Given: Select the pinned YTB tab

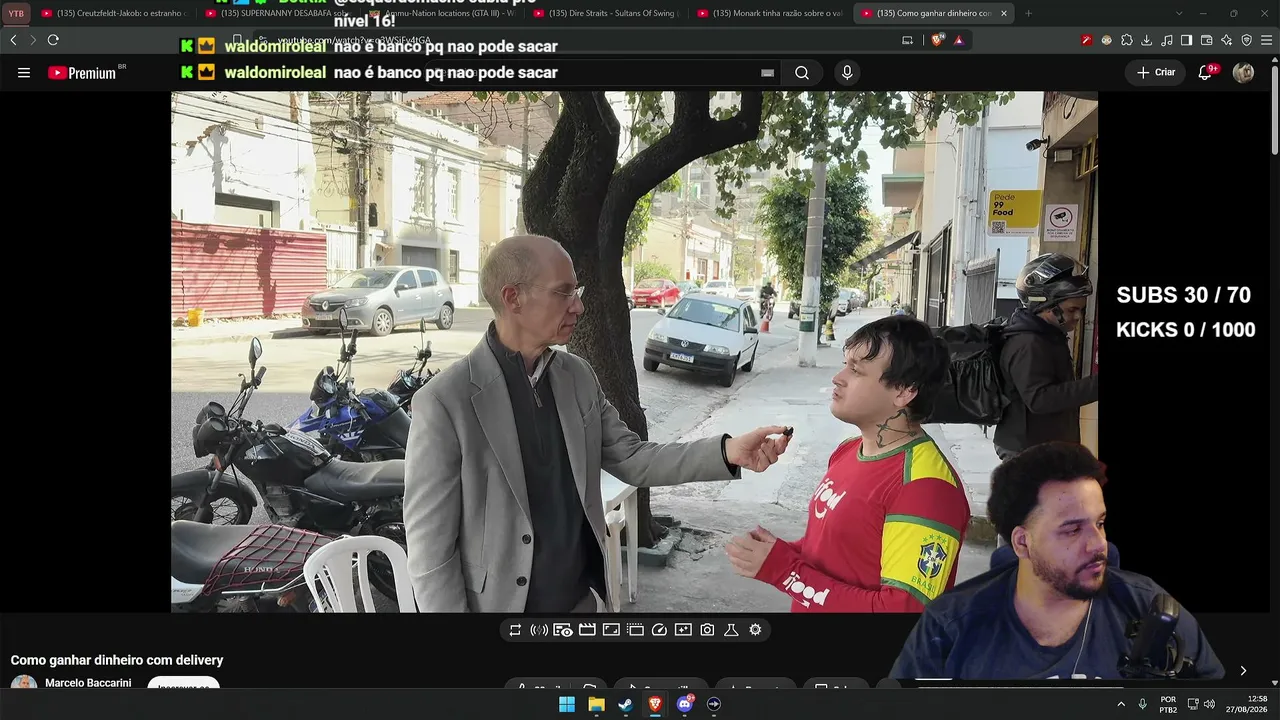Looking at the screenshot, I should click(16, 13).
